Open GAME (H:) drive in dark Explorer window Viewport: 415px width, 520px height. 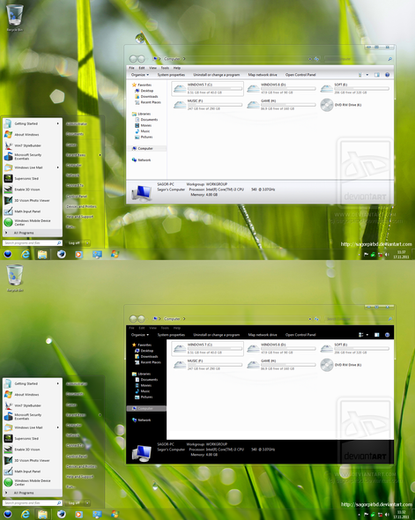pyautogui.click(x=281, y=365)
